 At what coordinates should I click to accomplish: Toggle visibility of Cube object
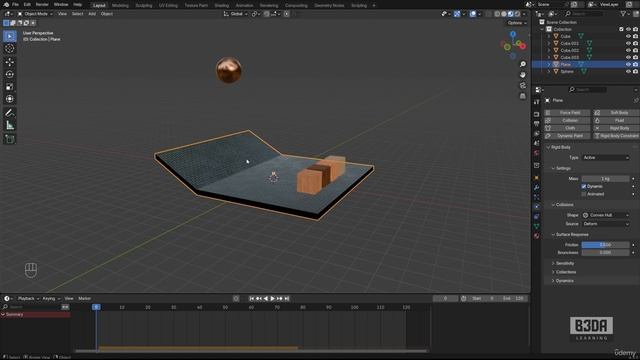pos(628,36)
